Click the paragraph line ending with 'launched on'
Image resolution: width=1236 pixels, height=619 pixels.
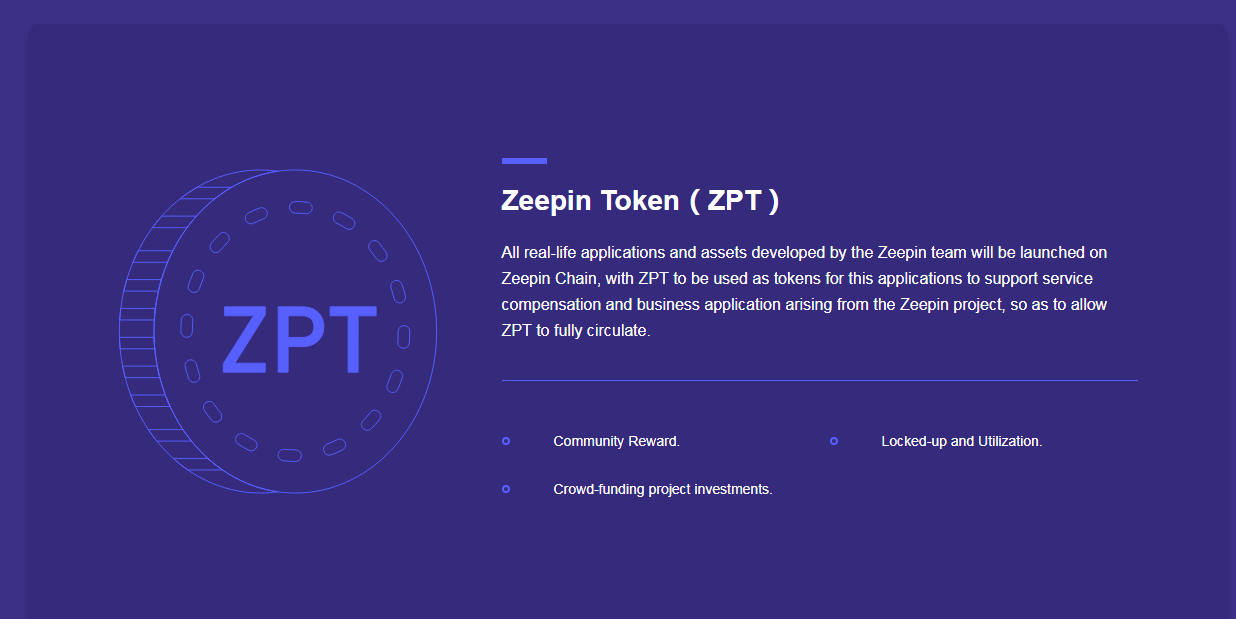(x=804, y=252)
